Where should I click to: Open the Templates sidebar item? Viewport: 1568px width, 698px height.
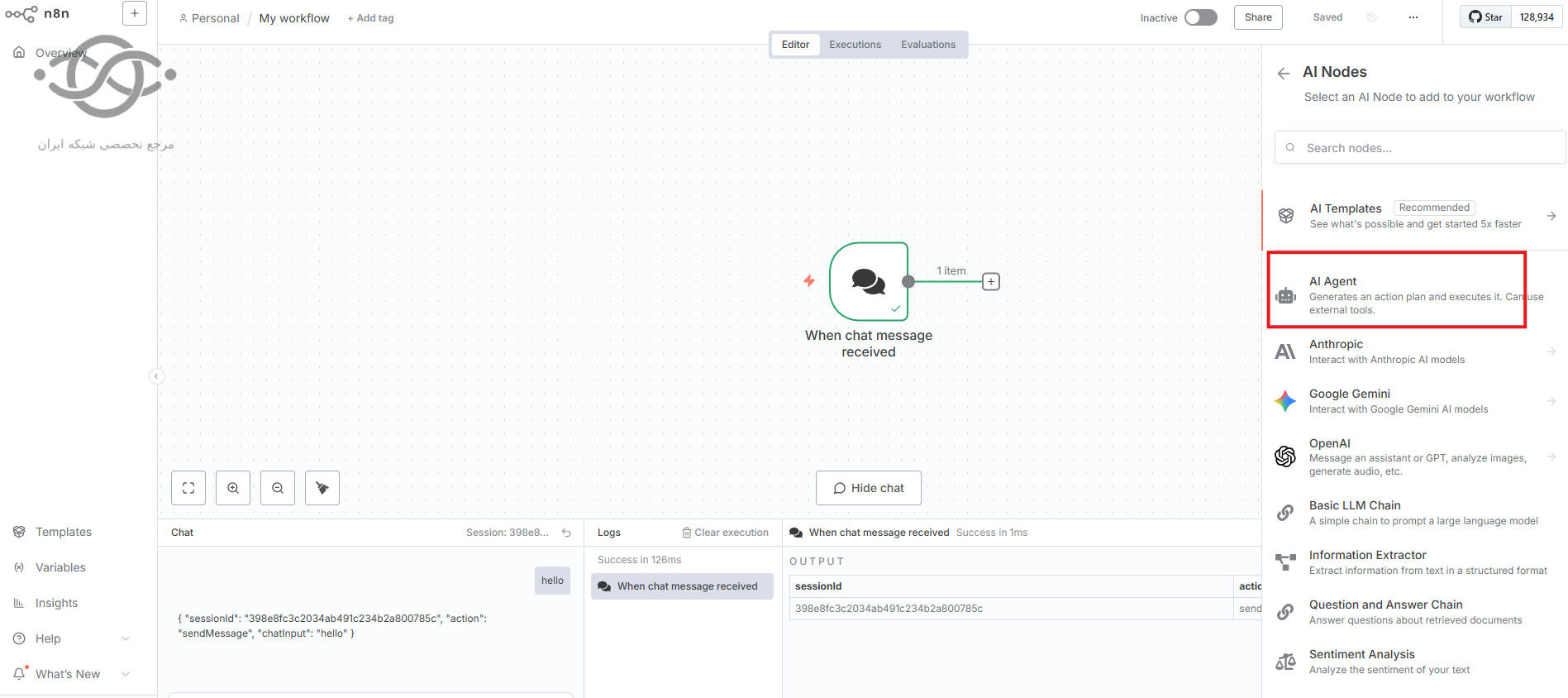pos(64,532)
